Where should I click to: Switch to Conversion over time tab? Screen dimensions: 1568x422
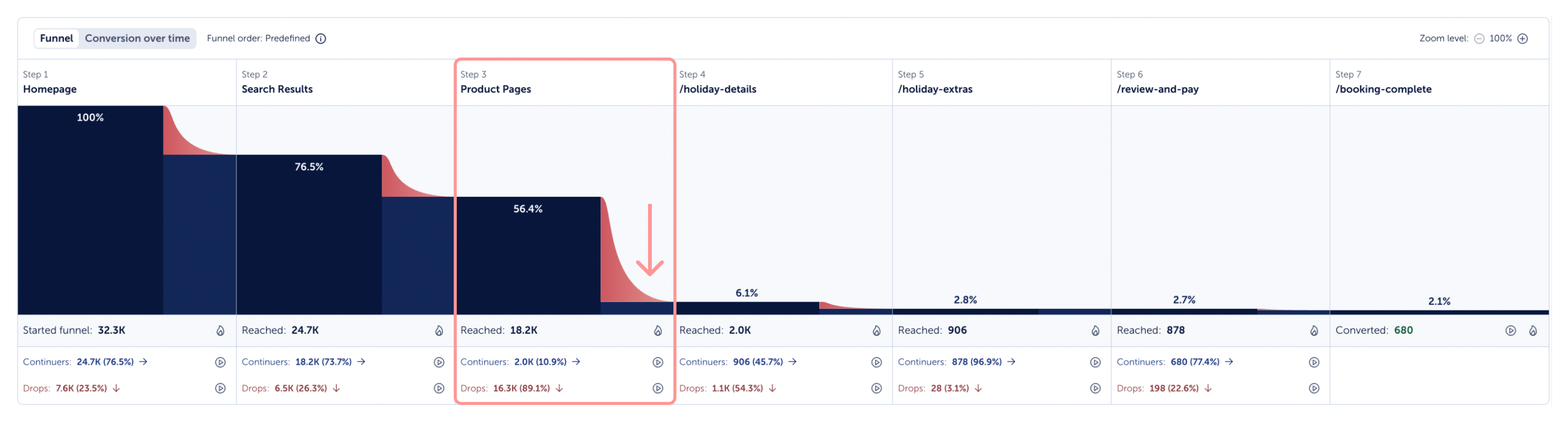click(137, 38)
